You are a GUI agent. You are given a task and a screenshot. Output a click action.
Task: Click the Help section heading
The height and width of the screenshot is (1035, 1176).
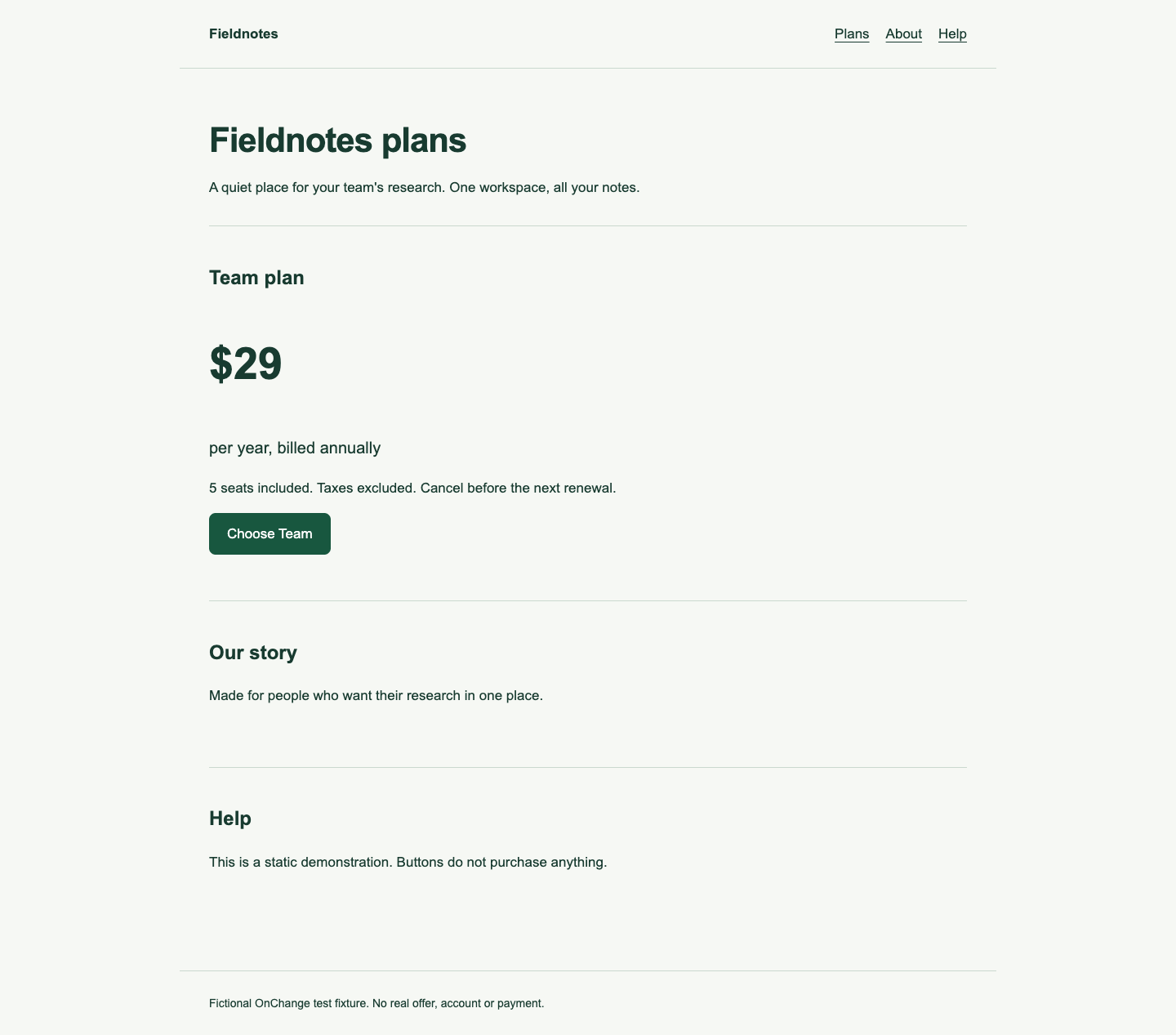(230, 819)
